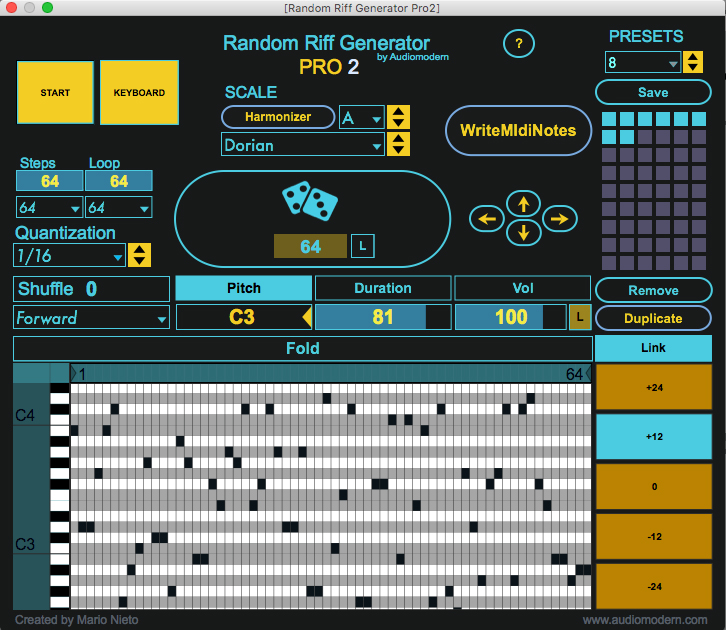Select the -12 octave transpose pad
Image resolution: width=726 pixels, height=630 pixels.
(653, 536)
